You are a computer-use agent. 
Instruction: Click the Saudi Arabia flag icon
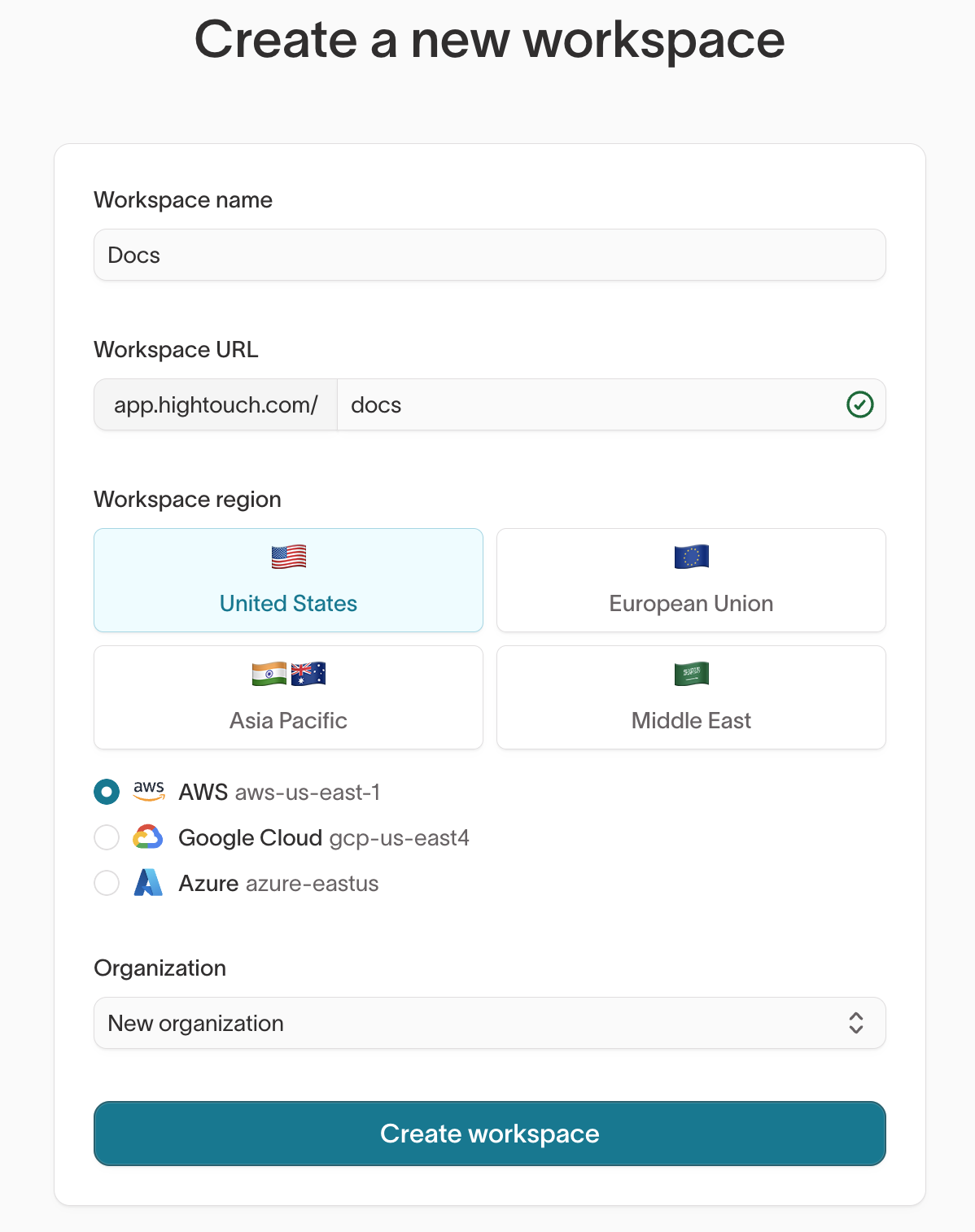[x=690, y=674]
